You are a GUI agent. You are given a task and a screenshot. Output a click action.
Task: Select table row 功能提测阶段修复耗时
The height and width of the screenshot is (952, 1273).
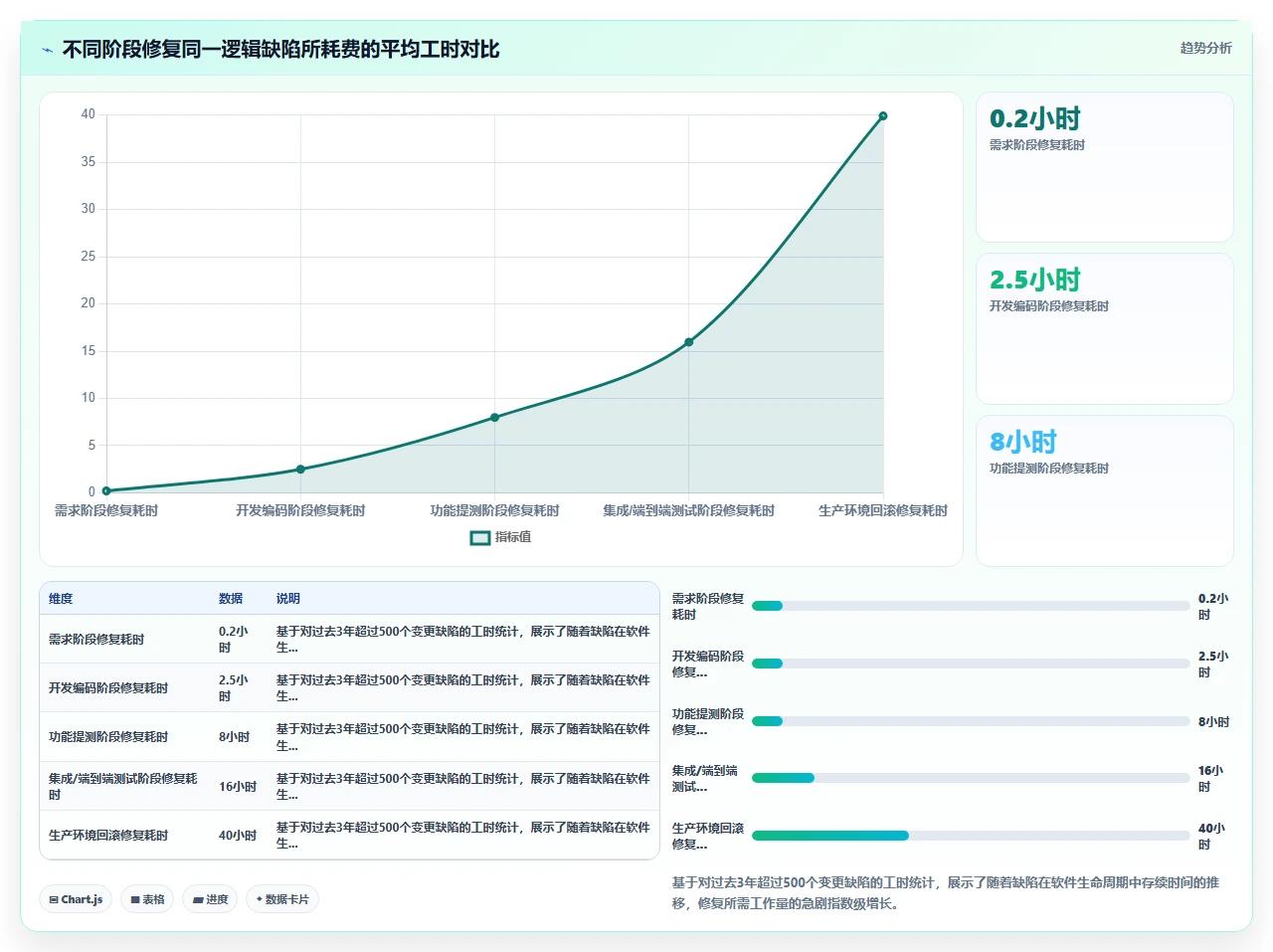349,737
